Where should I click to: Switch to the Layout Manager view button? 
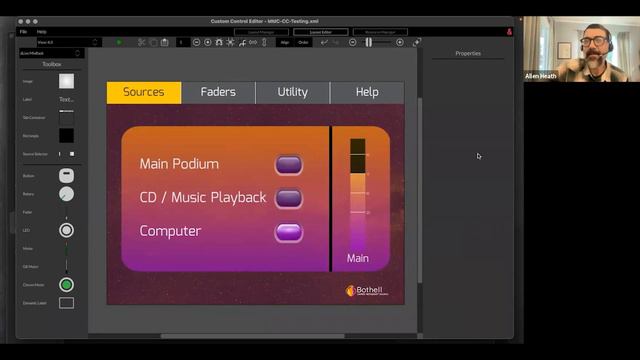pyautogui.click(x=261, y=32)
